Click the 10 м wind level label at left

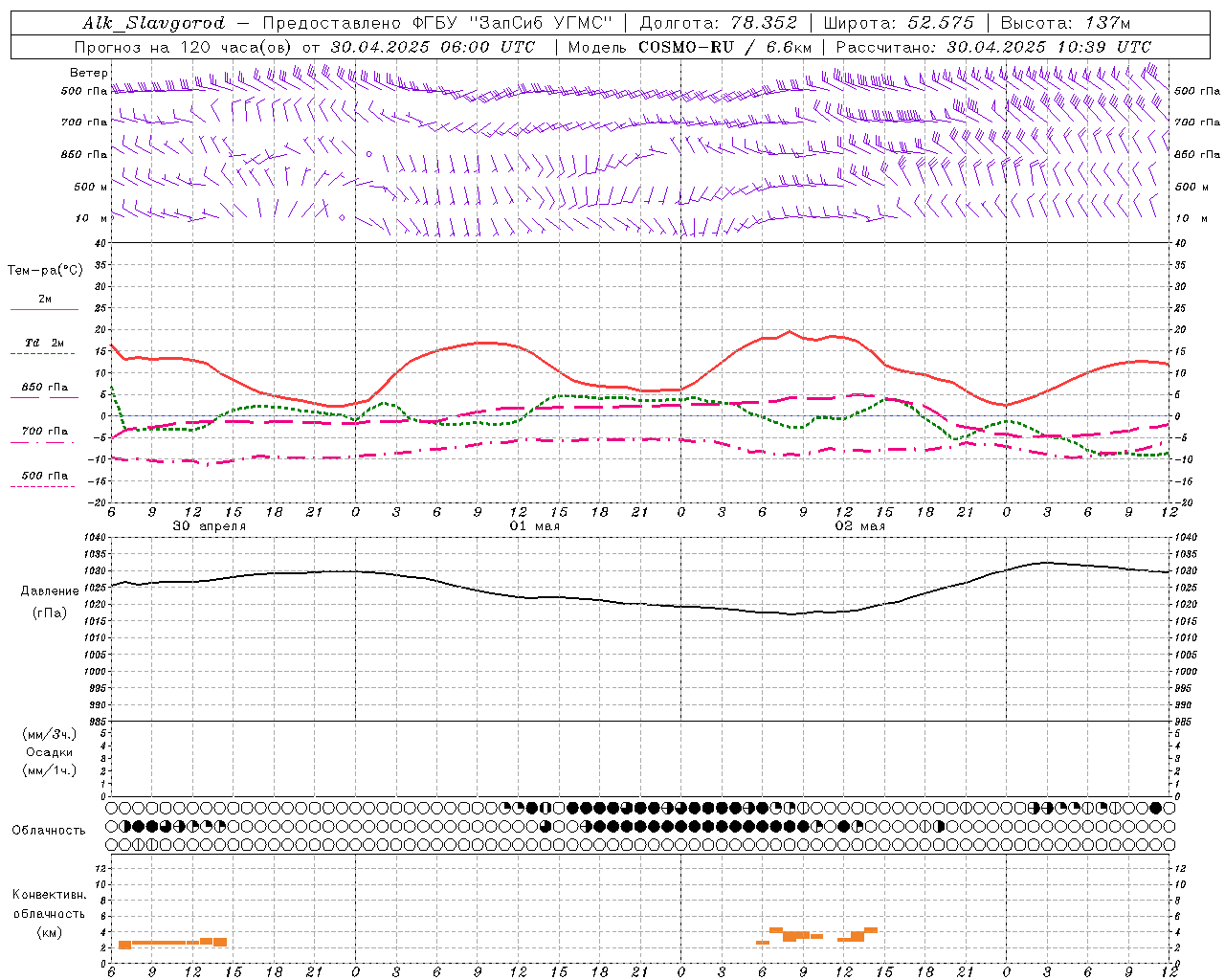[x=93, y=218]
